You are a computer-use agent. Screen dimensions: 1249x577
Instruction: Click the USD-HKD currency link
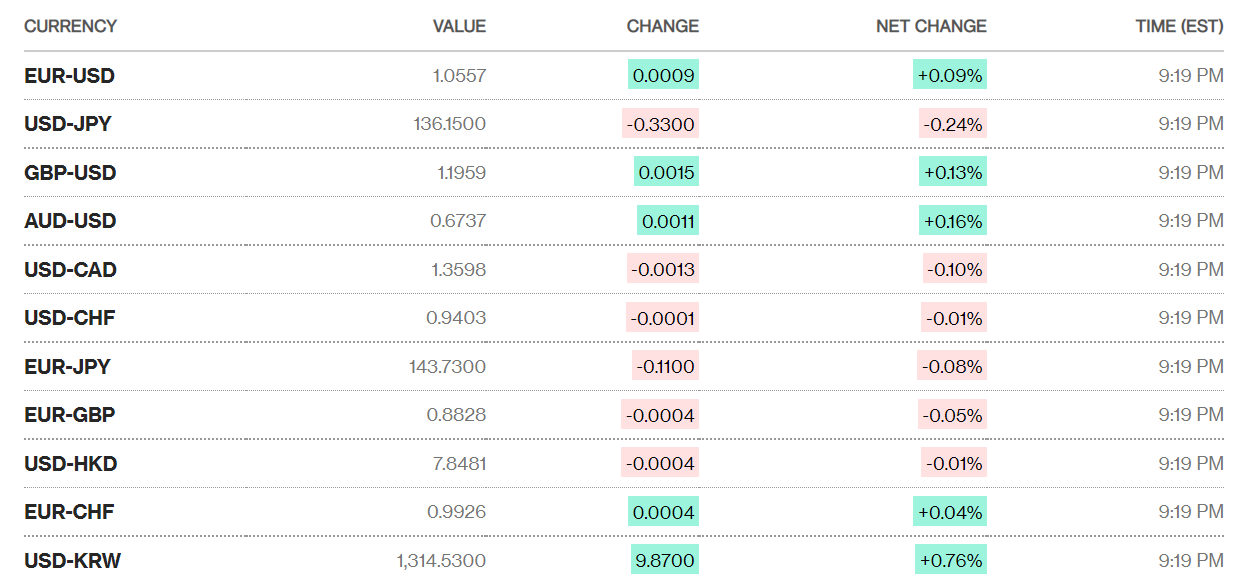70,464
